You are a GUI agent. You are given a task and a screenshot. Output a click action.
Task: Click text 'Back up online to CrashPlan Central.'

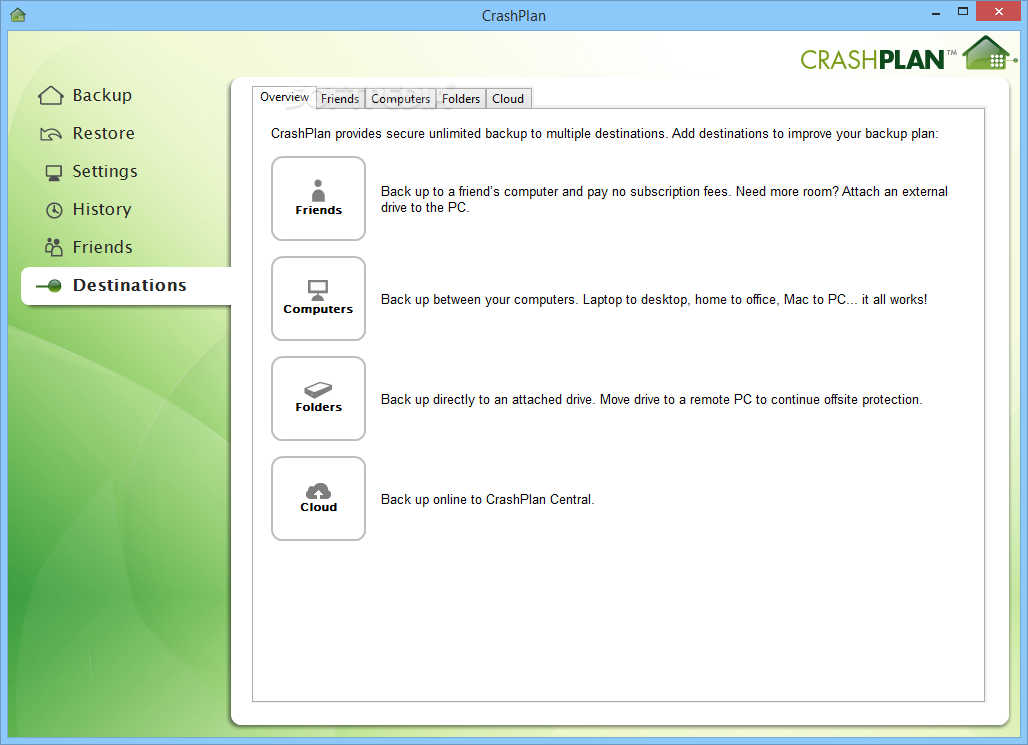pos(488,500)
